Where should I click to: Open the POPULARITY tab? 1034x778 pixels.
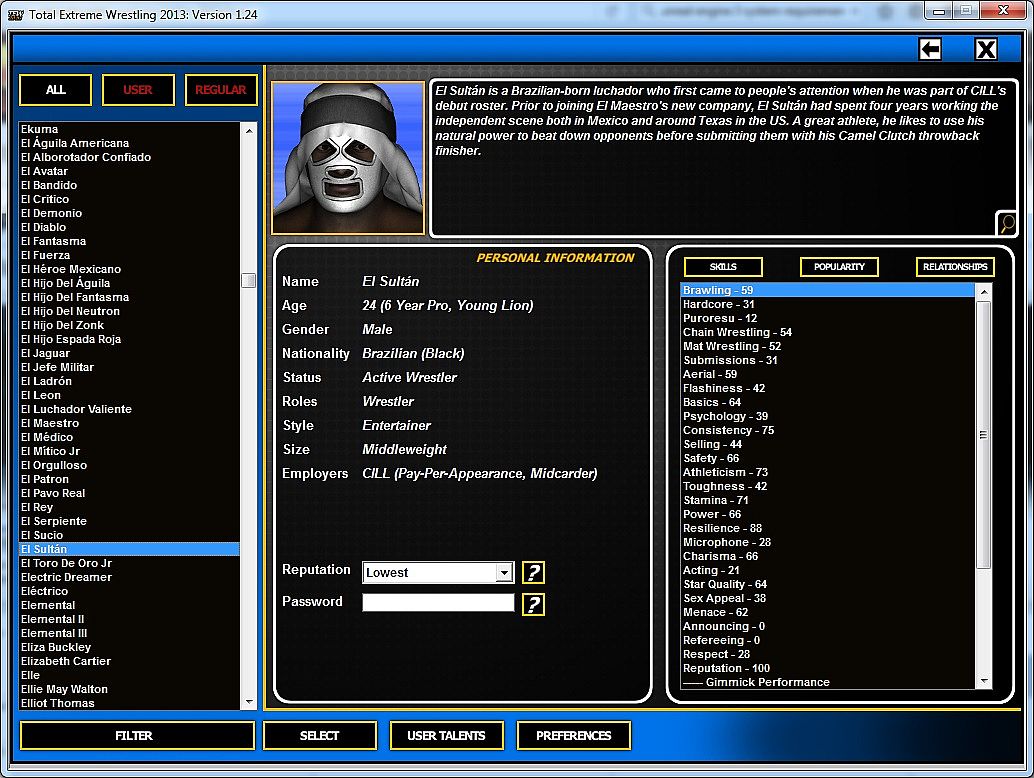click(x=839, y=266)
